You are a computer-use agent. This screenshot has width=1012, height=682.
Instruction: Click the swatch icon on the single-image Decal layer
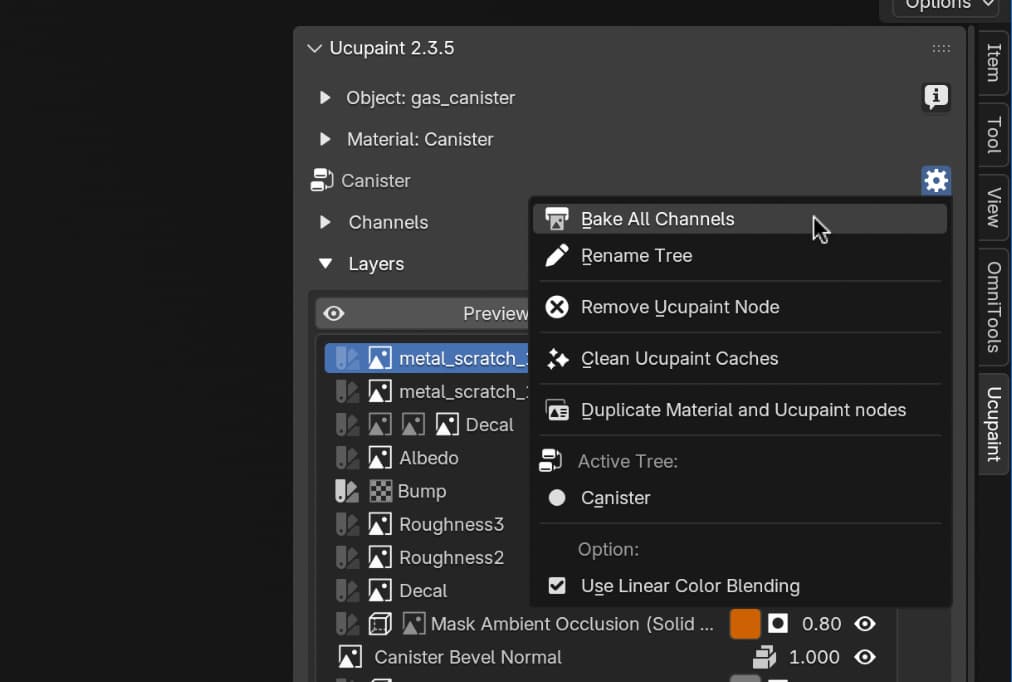(347, 591)
